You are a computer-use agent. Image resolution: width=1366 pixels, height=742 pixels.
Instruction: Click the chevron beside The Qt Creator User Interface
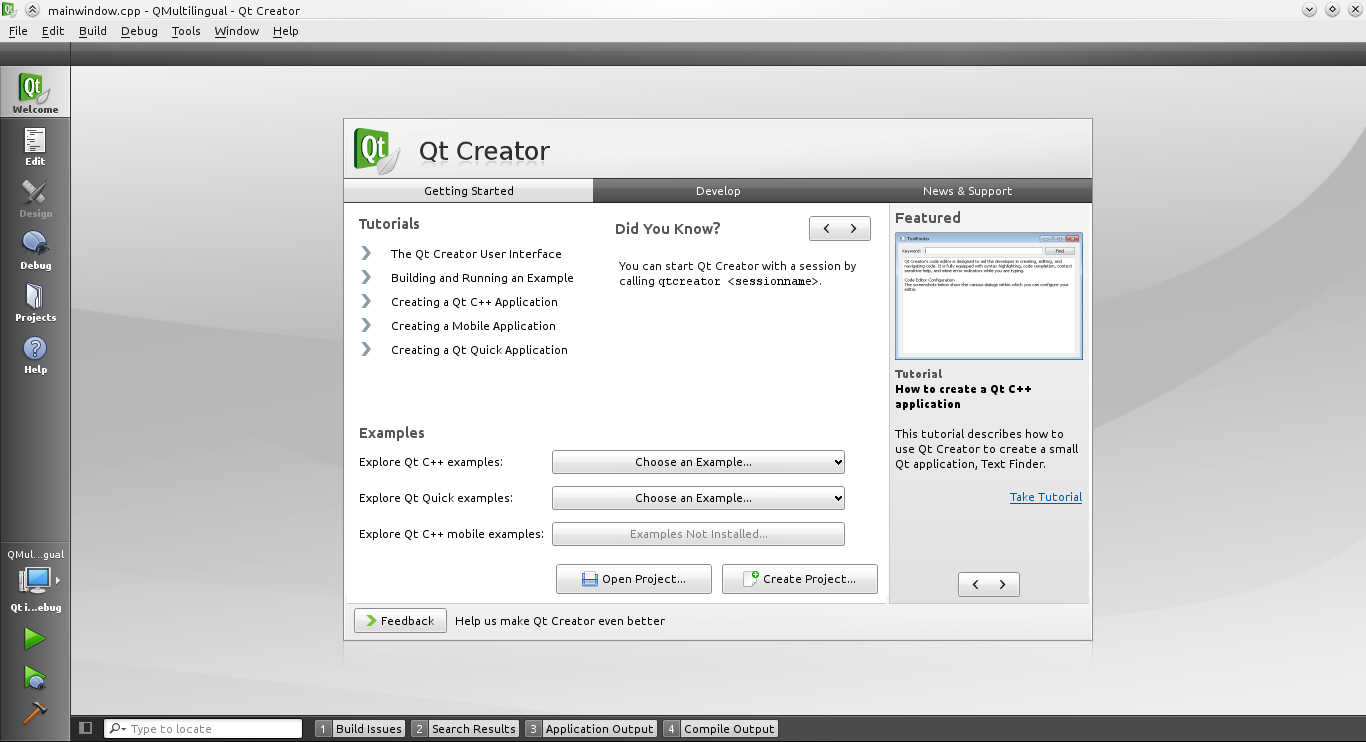click(366, 253)
